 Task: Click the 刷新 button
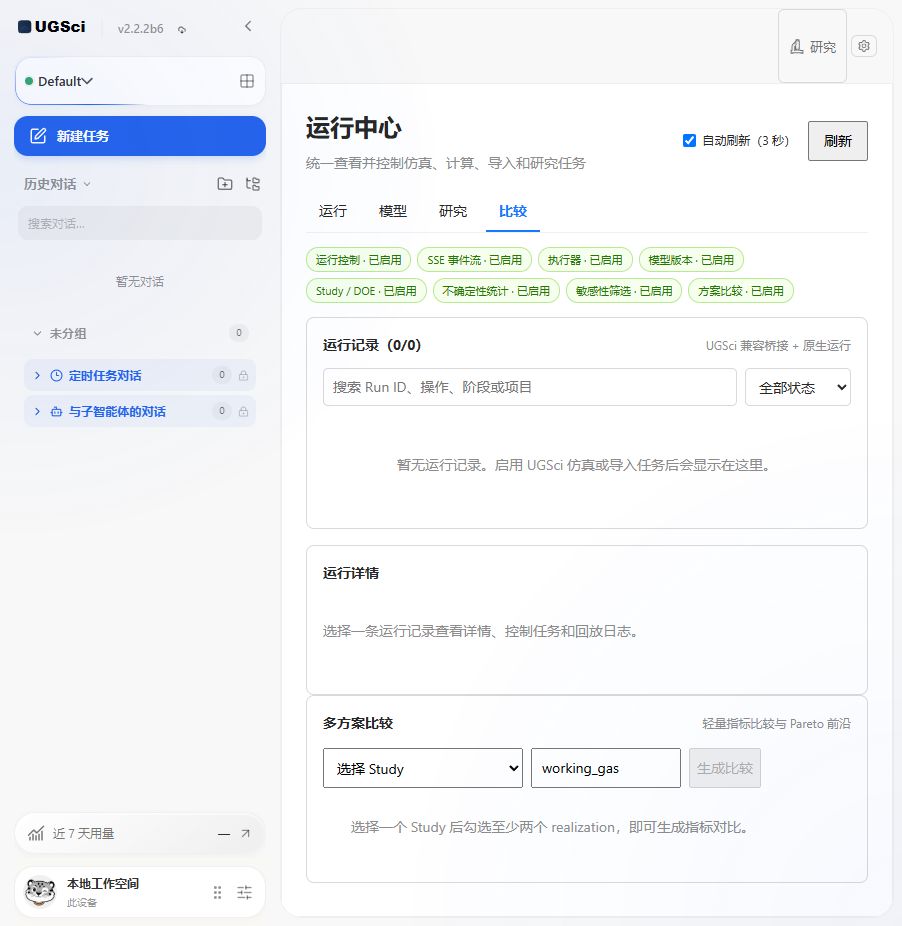pyautogui.click(x=838, y=141)
